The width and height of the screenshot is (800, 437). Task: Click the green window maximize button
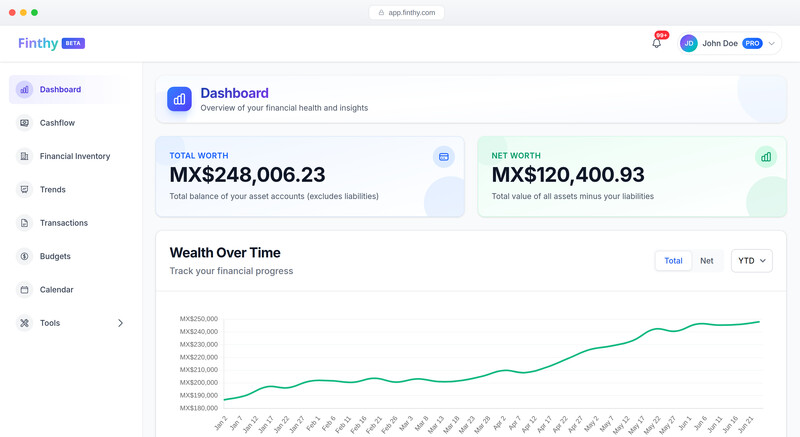34,12
